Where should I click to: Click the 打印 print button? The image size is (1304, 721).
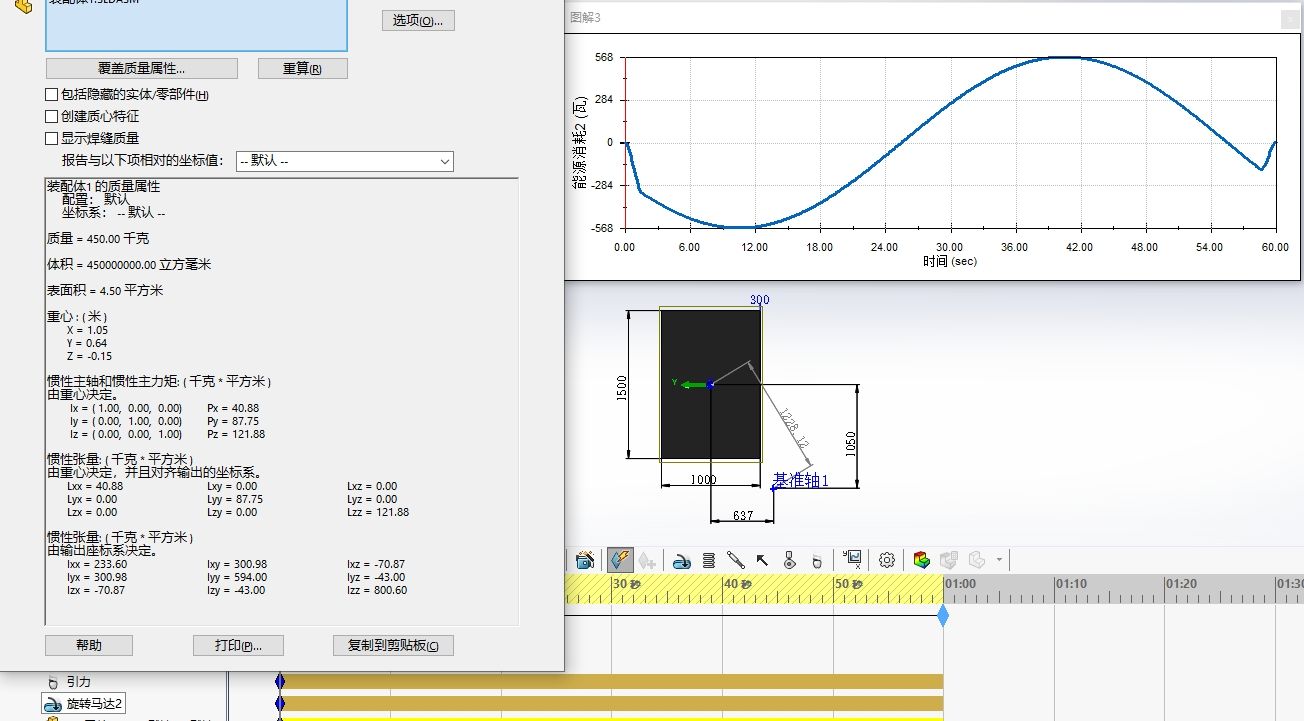238,645
